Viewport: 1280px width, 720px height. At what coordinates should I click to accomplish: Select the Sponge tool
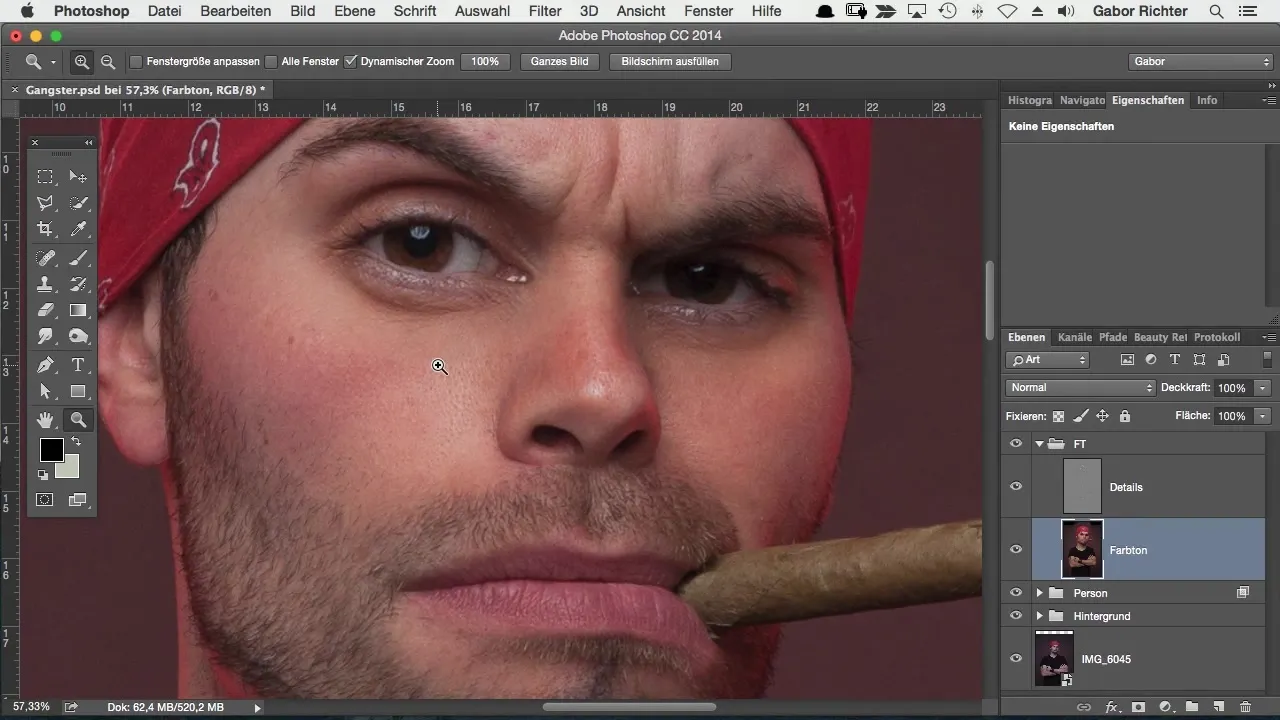tap(78, 337)
